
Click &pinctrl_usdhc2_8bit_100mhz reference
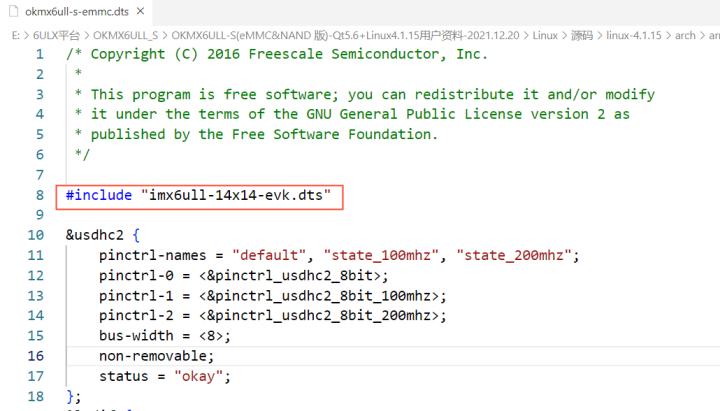319,296
